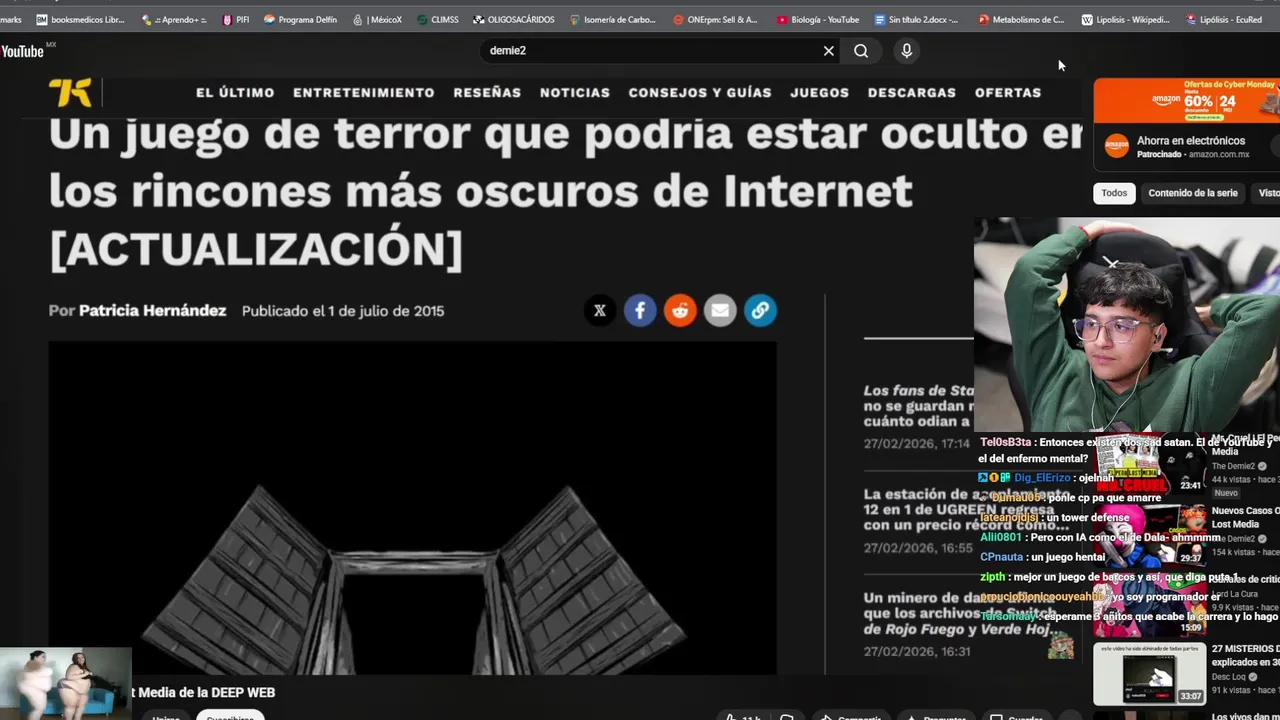Select RESEÑAS in the article navigation
1280x720 pixels.
point(487,92)
